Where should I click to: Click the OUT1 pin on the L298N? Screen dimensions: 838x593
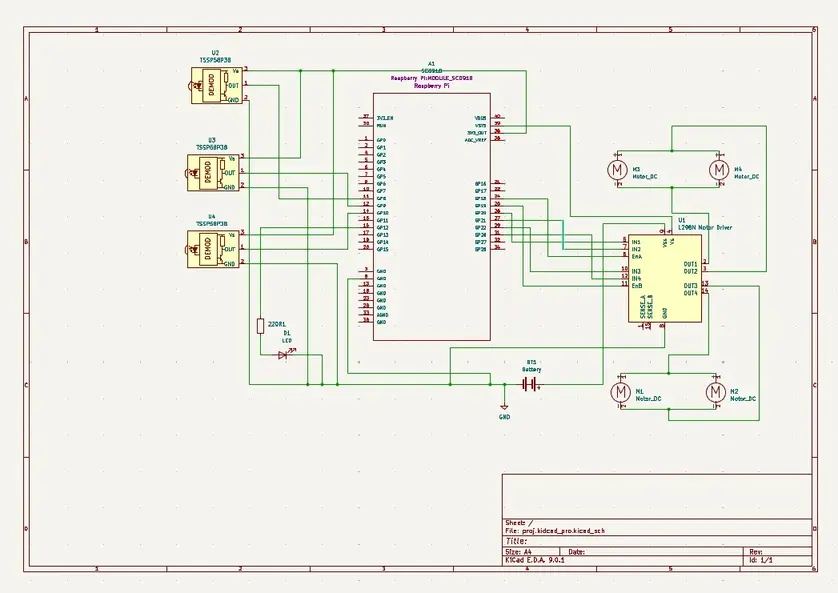tap(690, 264)
